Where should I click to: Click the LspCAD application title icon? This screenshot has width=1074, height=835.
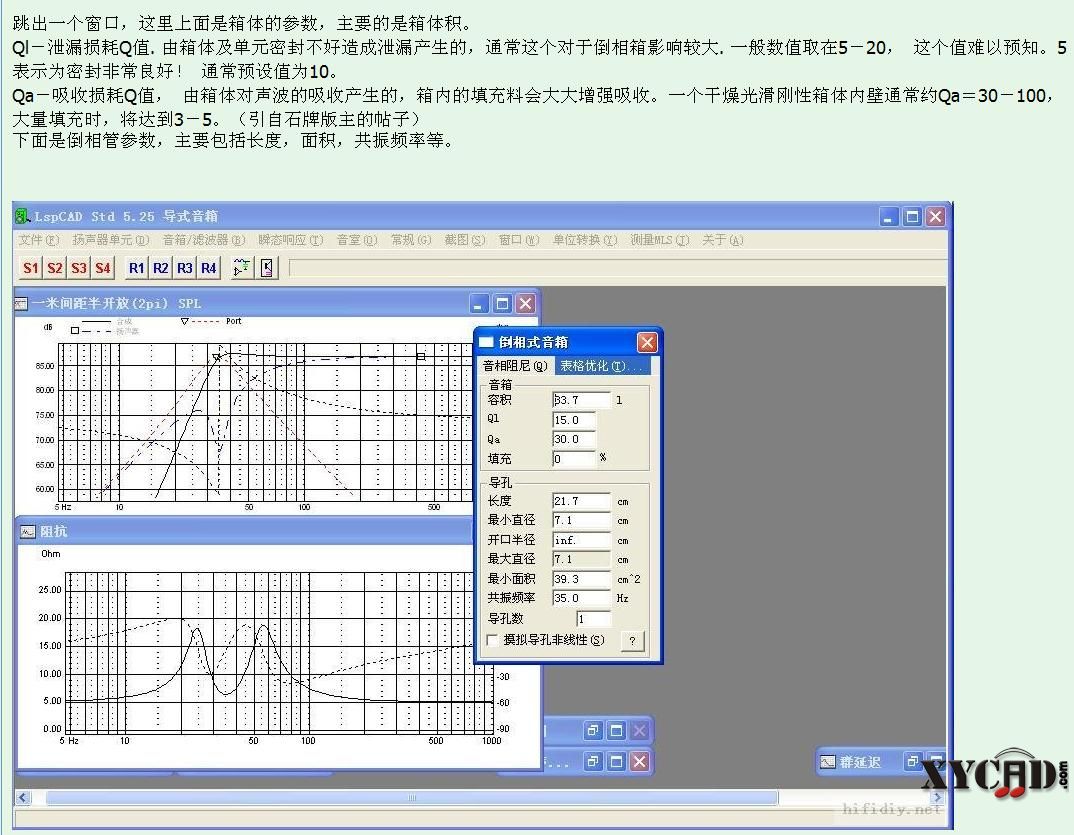[23, 216]
